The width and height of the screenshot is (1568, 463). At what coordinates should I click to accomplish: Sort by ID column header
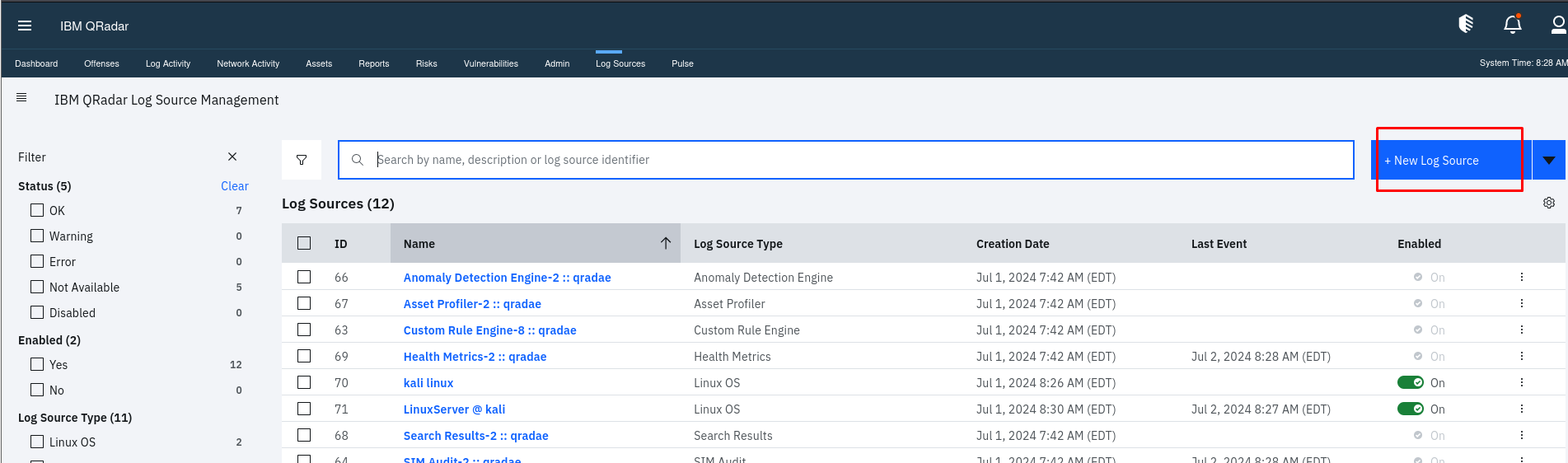[341, 244]
